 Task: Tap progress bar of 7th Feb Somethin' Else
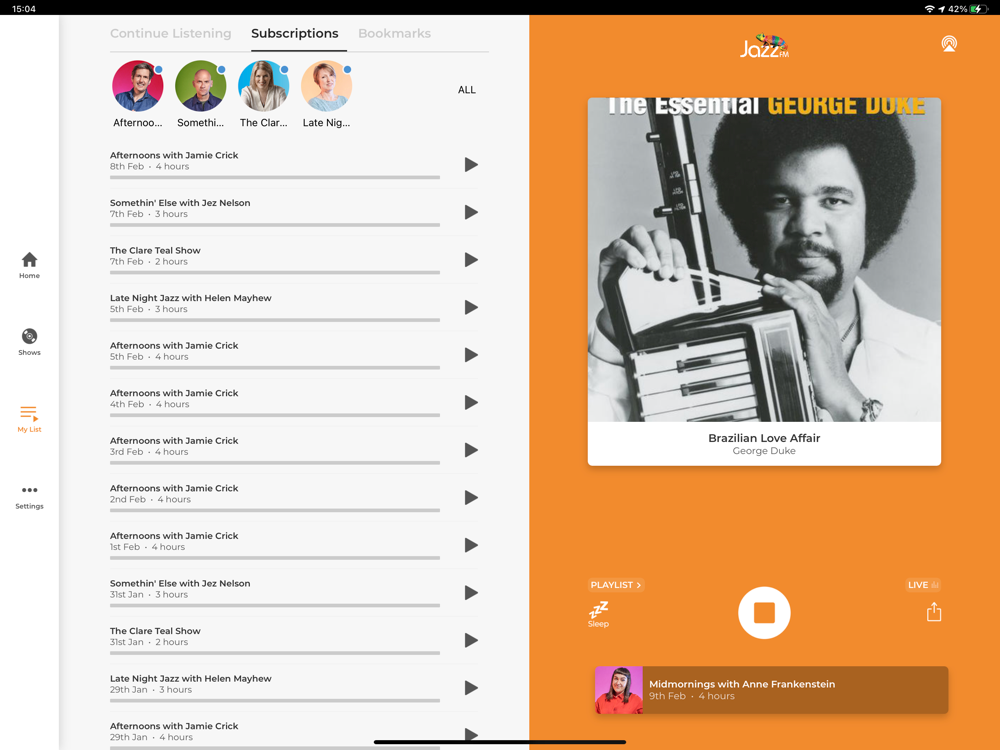pos(275,225)
